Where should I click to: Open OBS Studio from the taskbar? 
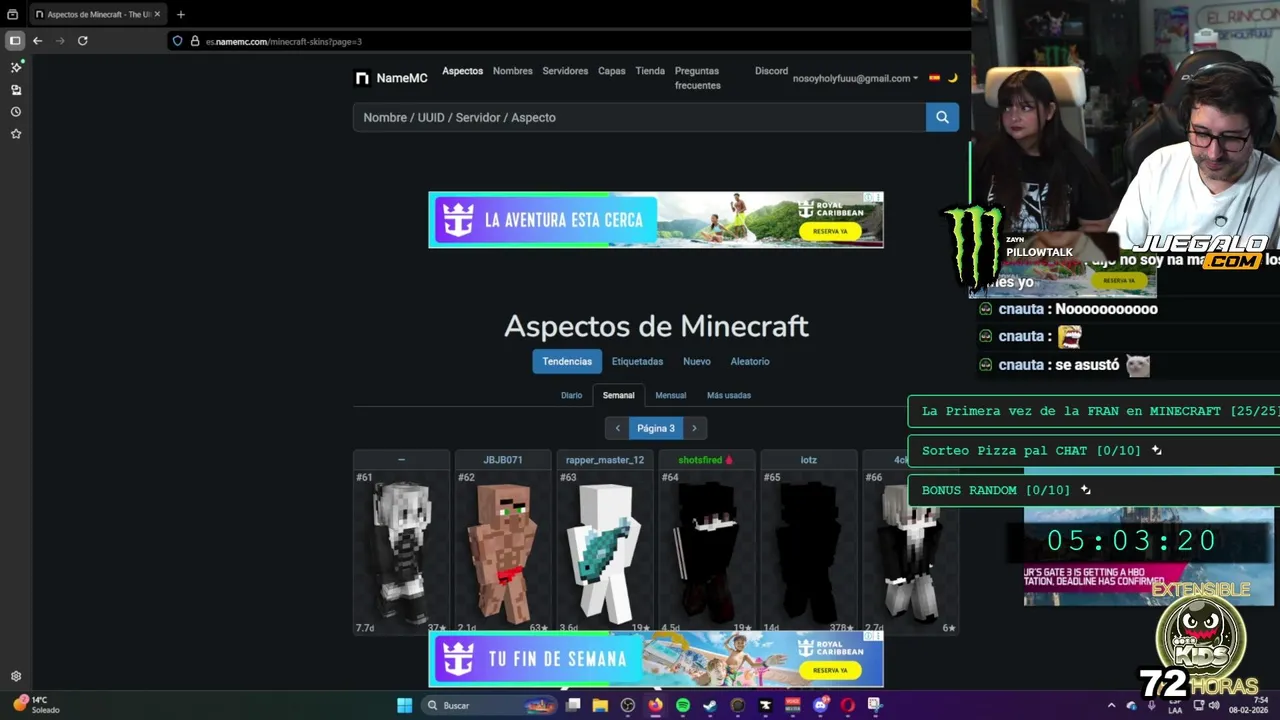(x=628, y=705)
